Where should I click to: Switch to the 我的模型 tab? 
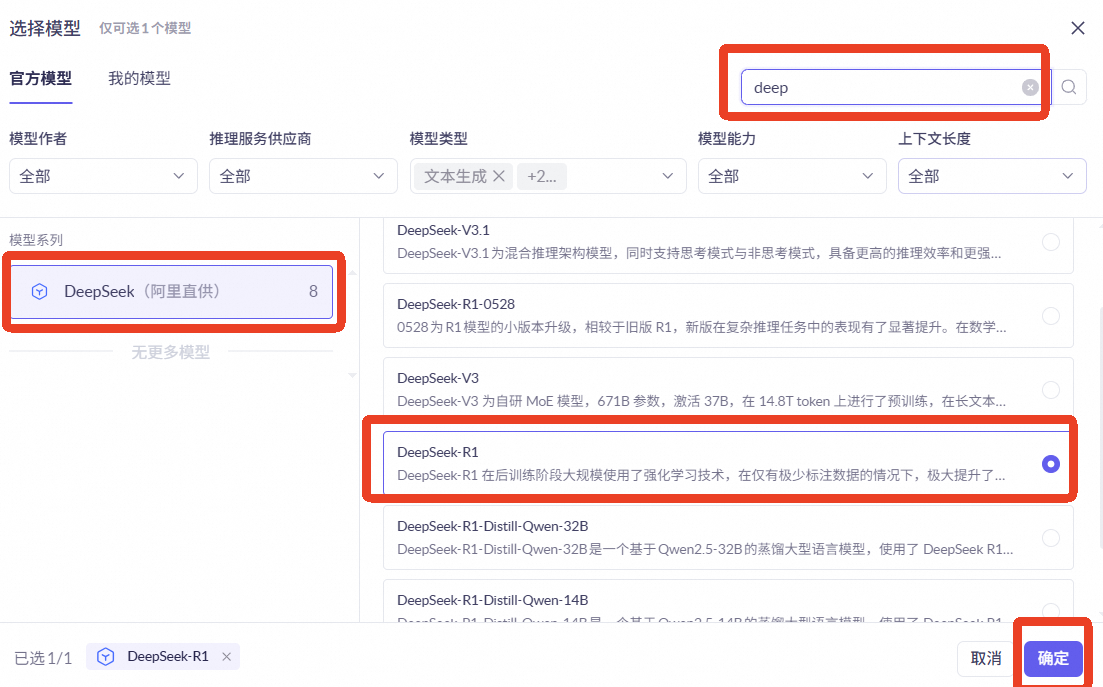point(139,78)
